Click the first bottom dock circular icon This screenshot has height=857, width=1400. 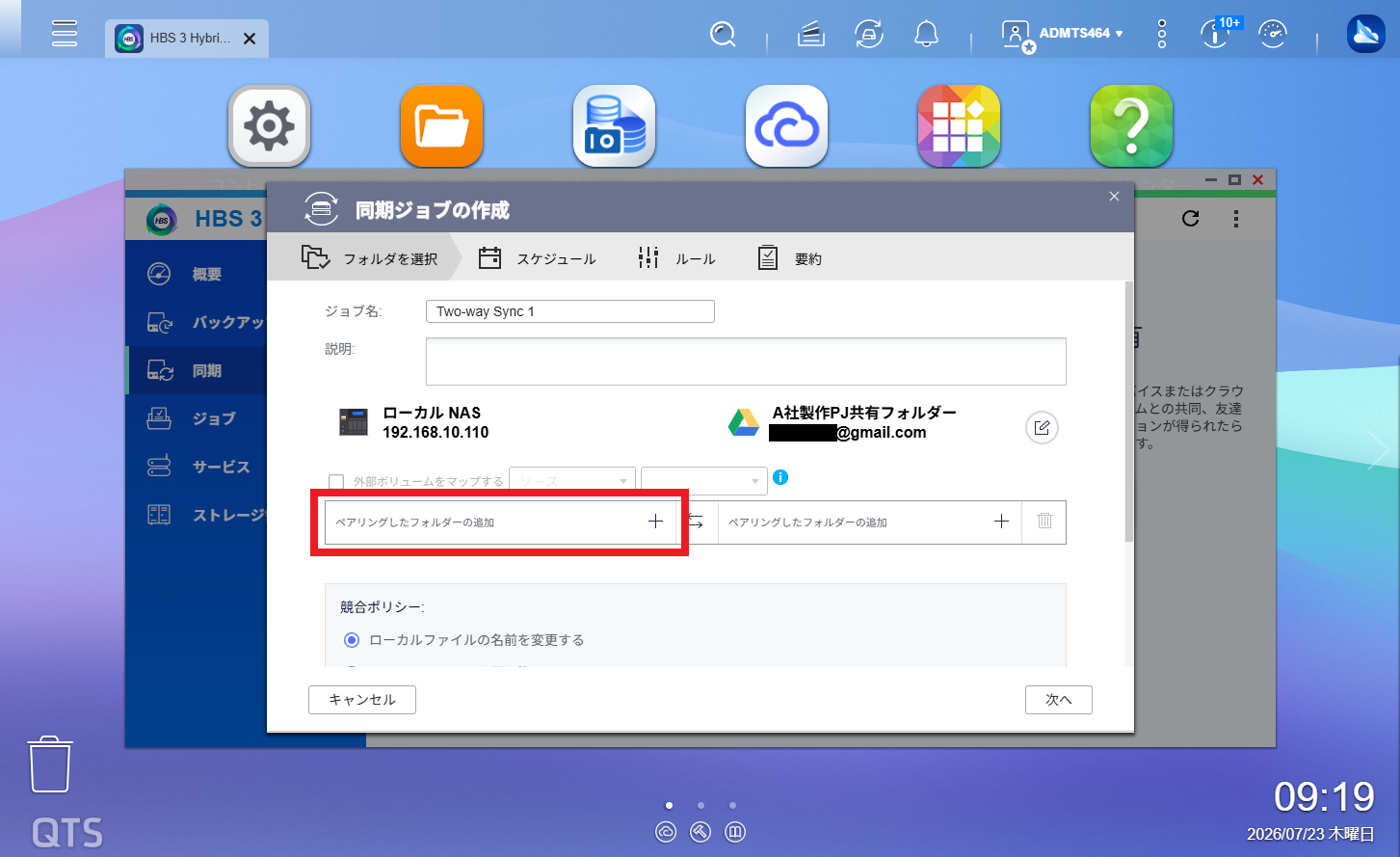tap(666, 832)
